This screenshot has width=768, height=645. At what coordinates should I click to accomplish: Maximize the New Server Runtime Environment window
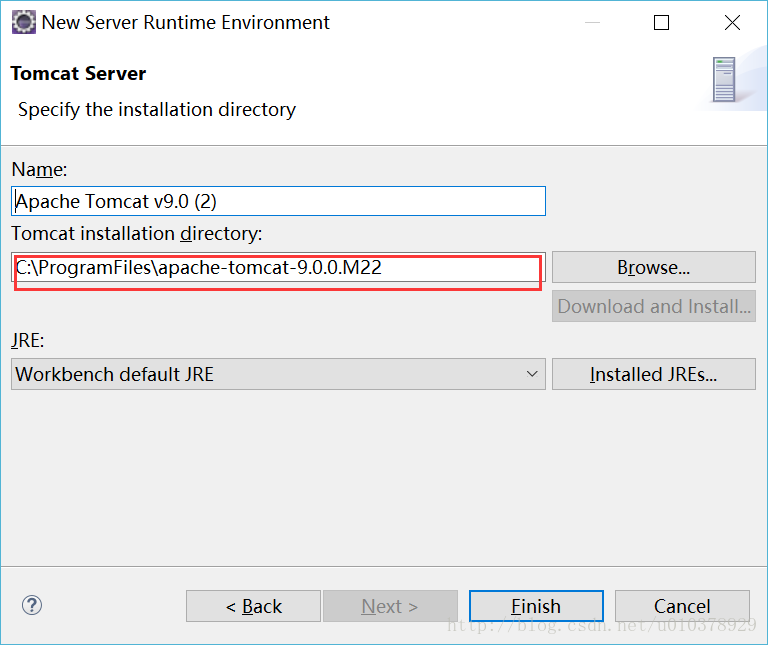pyautogui.click(x=661, y=23)
